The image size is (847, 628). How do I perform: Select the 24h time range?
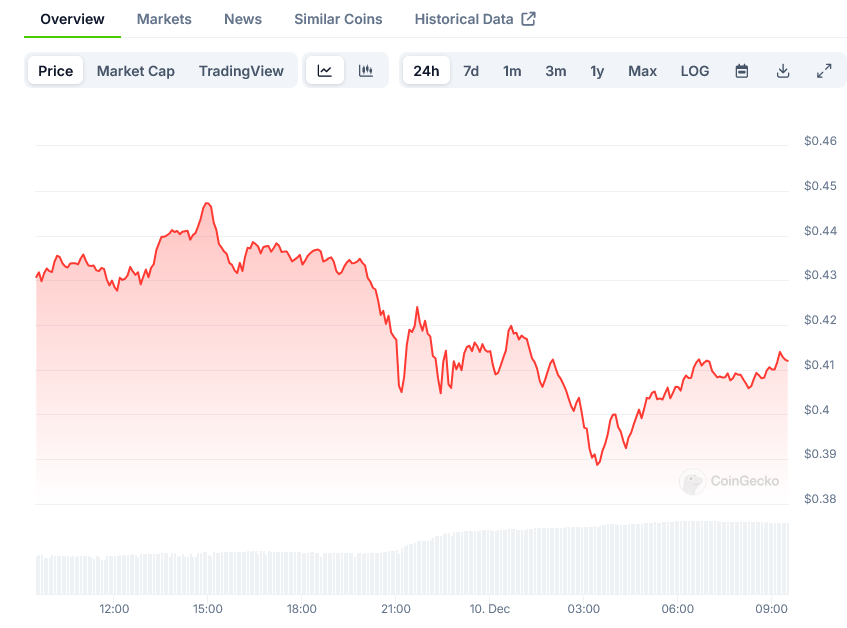click(x=426, y=71)
